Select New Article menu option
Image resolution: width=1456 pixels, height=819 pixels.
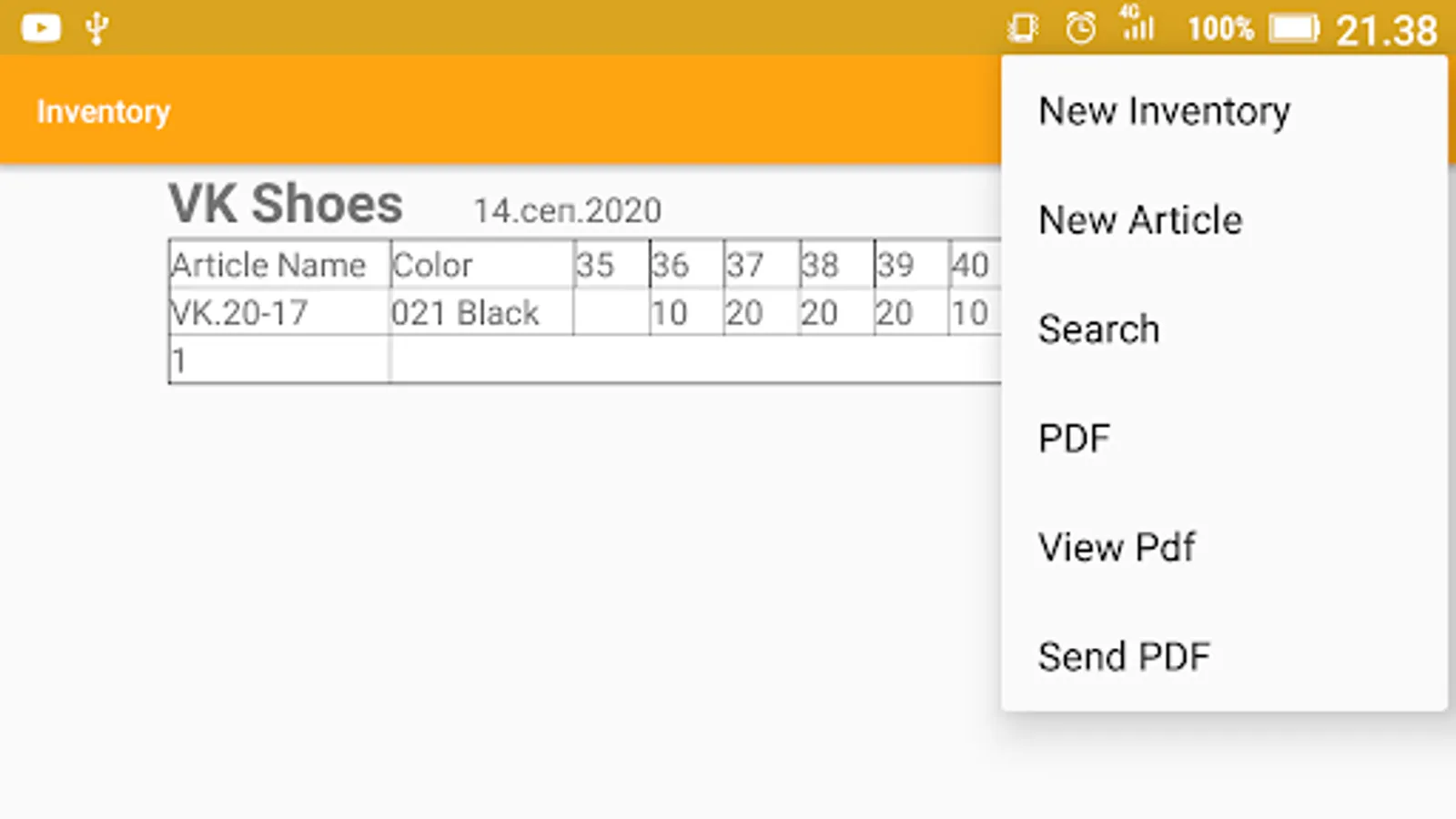click(1140, 220)
